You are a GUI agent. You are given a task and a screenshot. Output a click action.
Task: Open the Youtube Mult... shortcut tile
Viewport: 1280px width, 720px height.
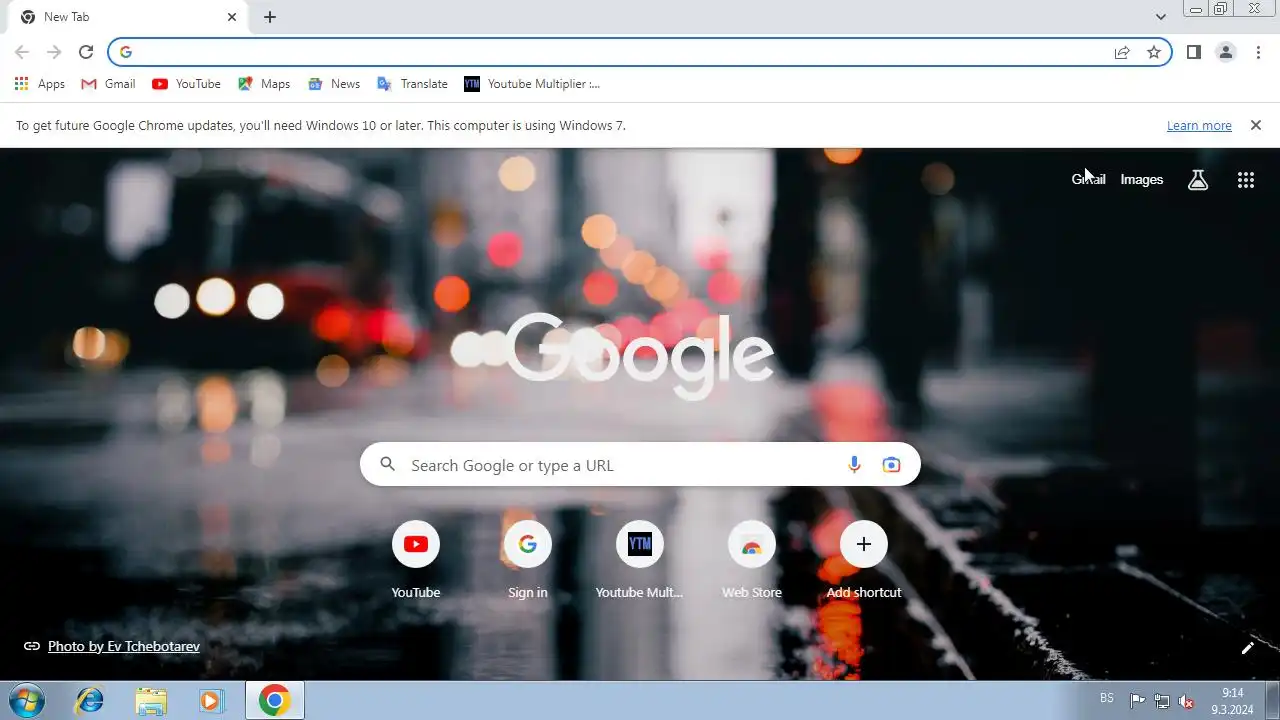(640, 561)
